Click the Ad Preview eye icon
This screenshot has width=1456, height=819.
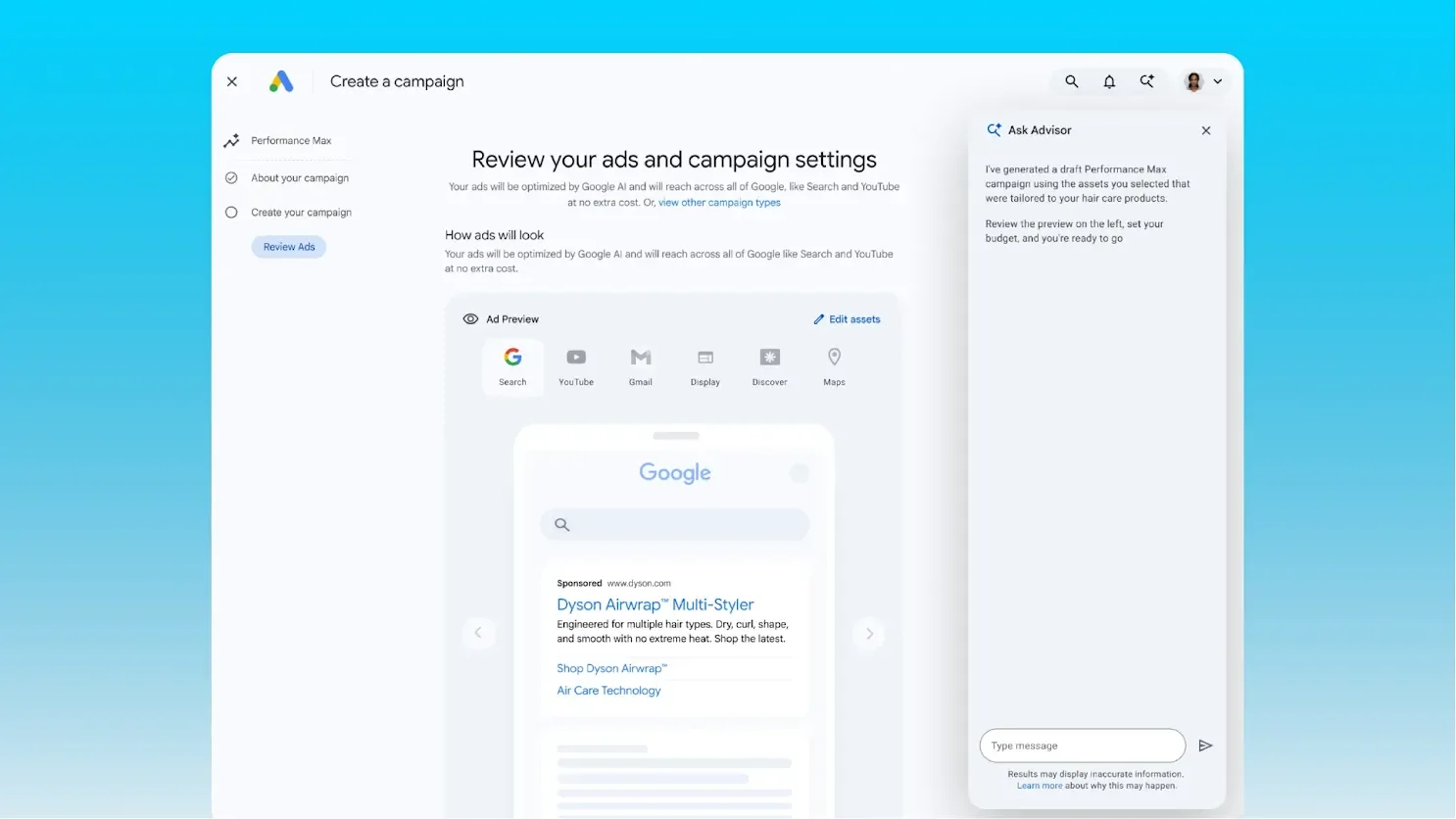pyautogui.click(x=470, y=319)
